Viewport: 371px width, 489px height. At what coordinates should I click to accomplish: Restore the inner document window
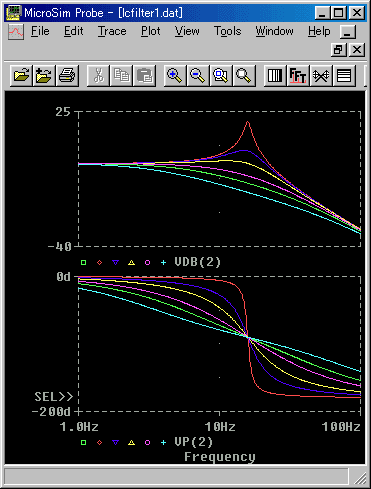(338, 50)
